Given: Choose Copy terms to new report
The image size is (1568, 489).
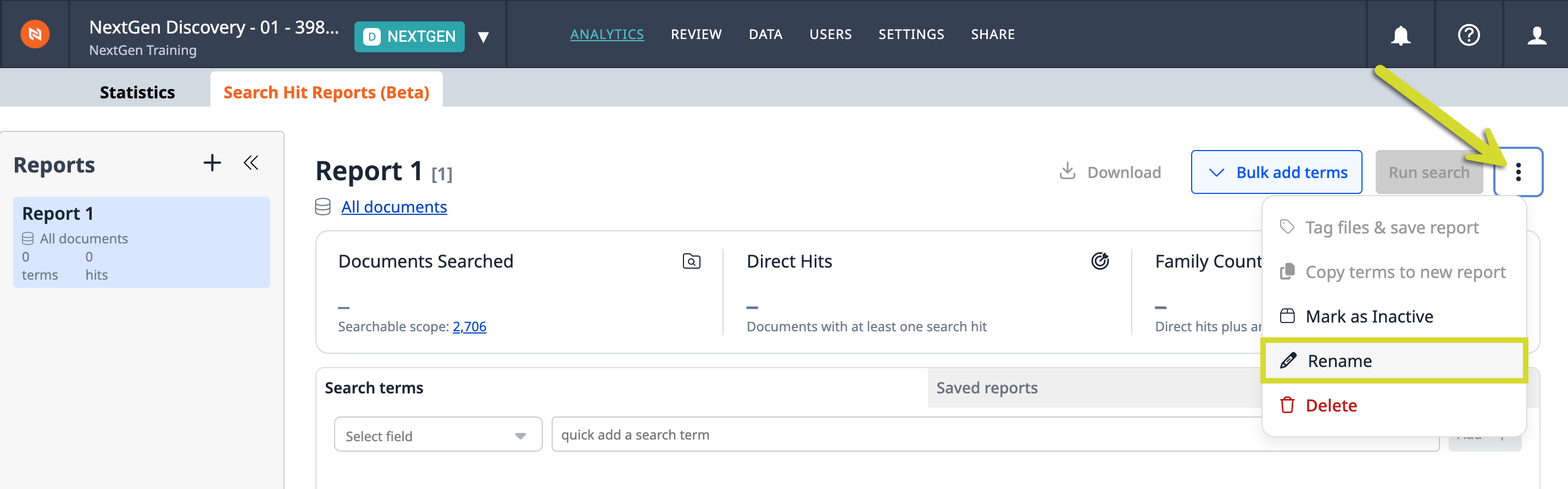Looking at the screenshot, I should [1394, 271].
